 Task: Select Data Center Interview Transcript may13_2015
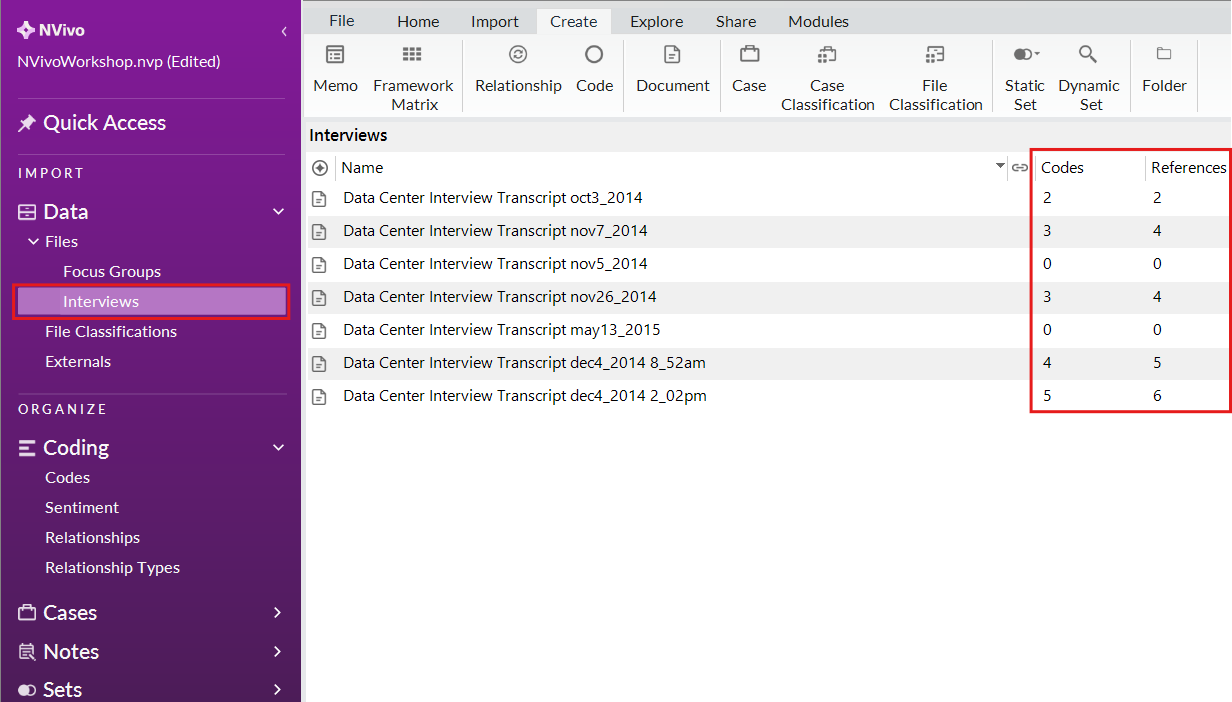pyautogui.click(x=502, y=330)
